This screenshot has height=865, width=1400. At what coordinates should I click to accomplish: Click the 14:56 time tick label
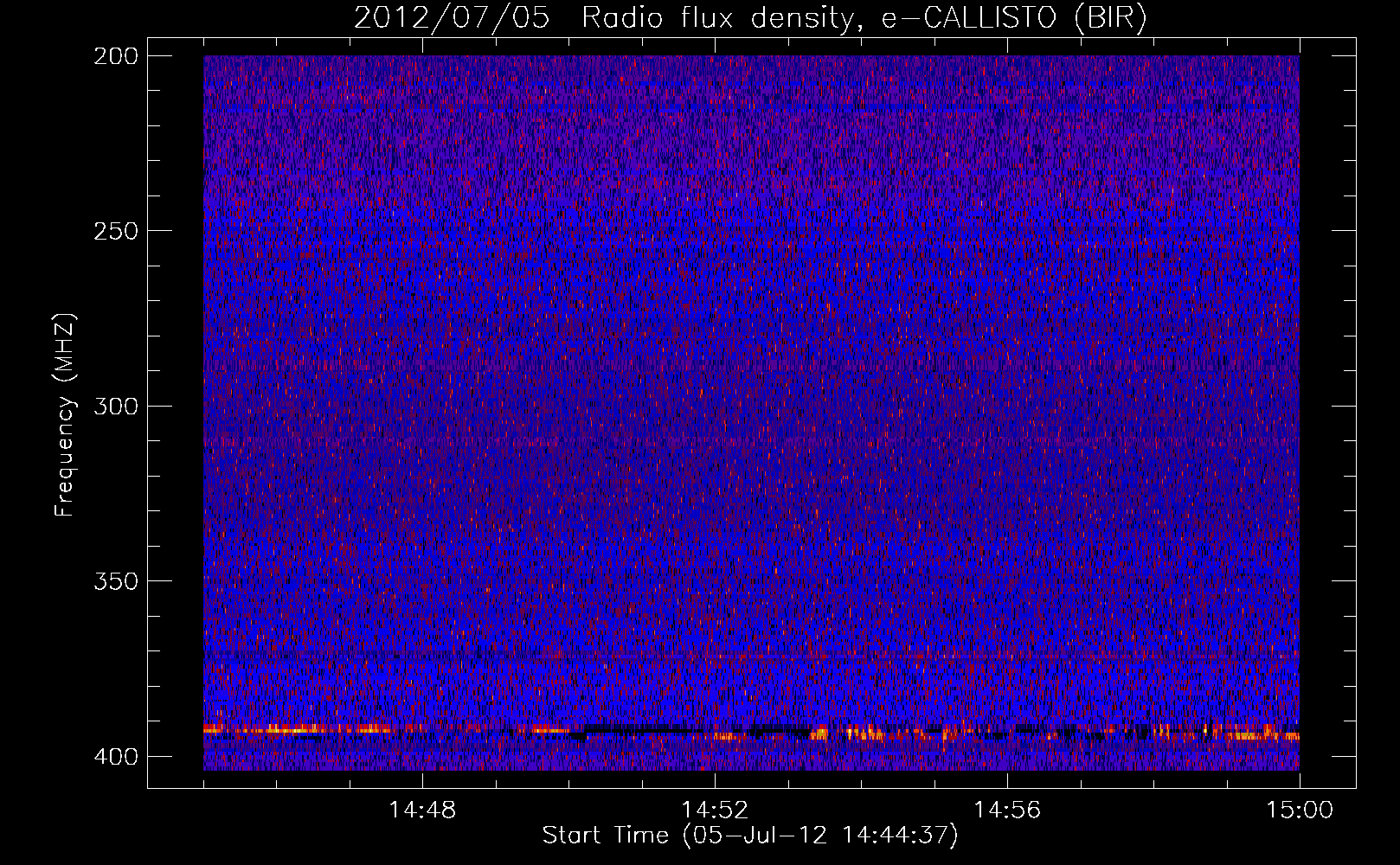pos(1007,811)
